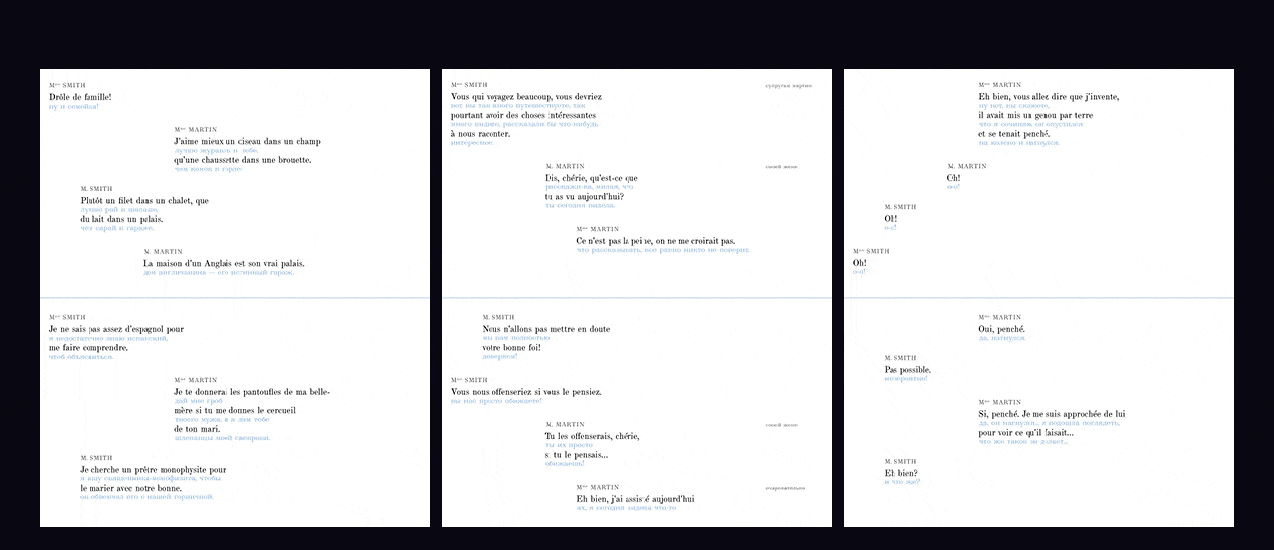Select "Vous nous offenseriez si vous le pensiez."

pyautogui.click(x=526, y=392)
